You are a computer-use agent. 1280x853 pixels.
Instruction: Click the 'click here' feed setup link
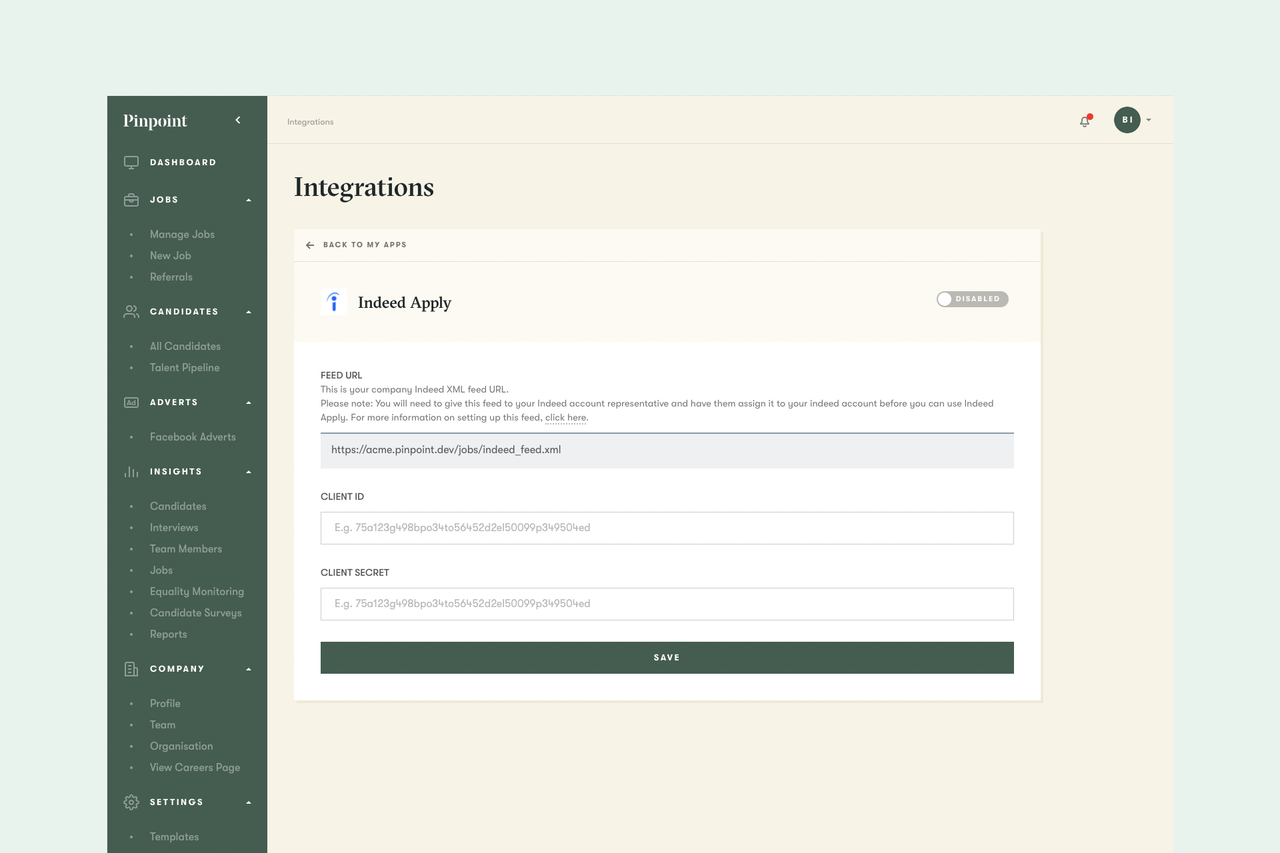565,418
